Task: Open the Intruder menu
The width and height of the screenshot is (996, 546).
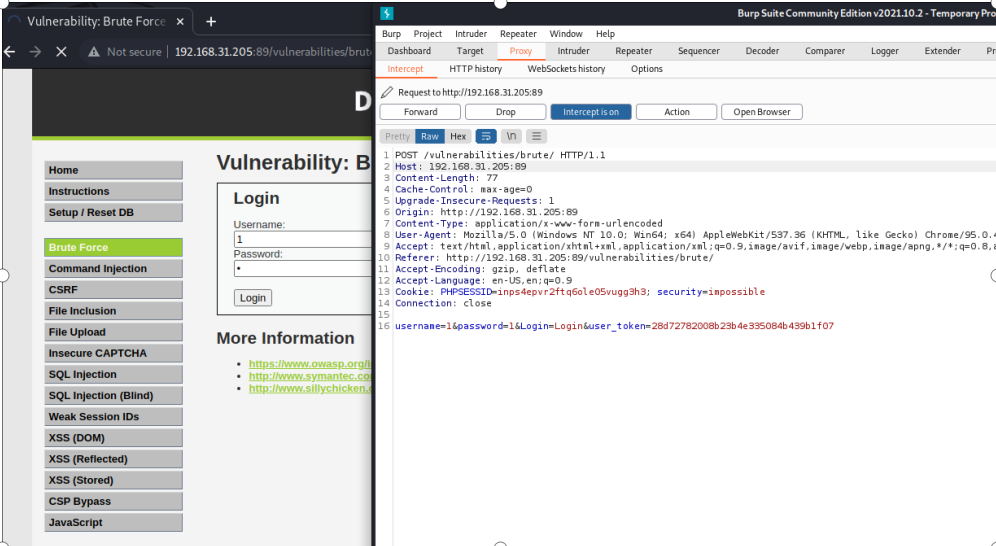Action: point(471,34)
